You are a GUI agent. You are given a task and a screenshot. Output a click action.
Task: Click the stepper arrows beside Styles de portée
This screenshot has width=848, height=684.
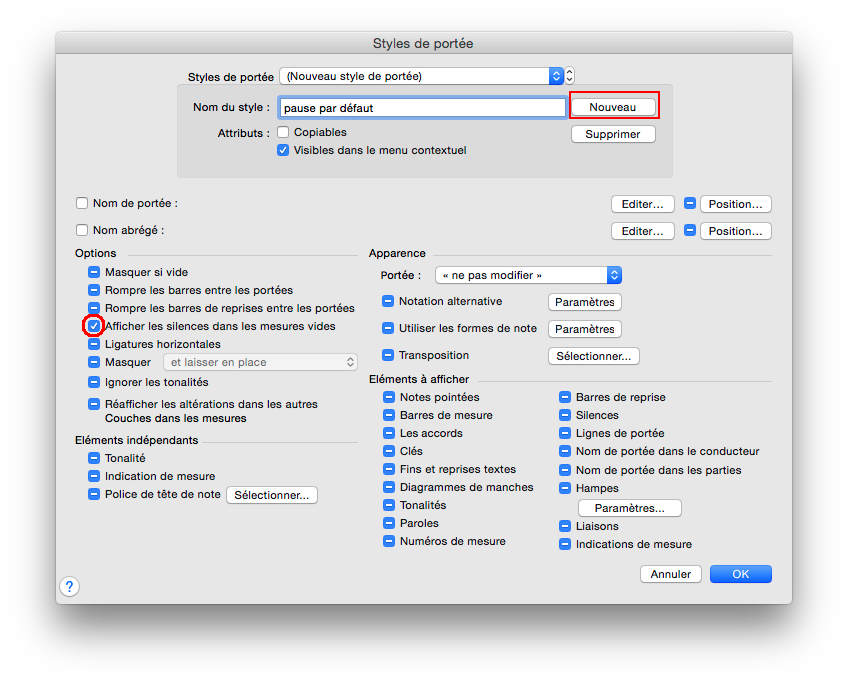(570, 76)
